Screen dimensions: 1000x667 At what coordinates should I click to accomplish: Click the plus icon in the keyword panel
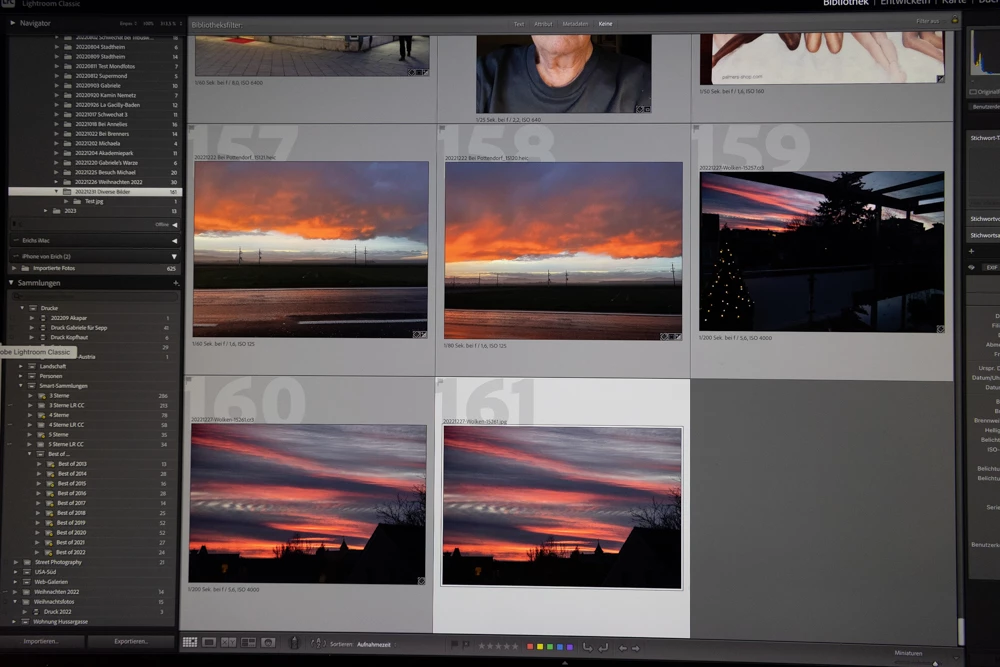971,251
